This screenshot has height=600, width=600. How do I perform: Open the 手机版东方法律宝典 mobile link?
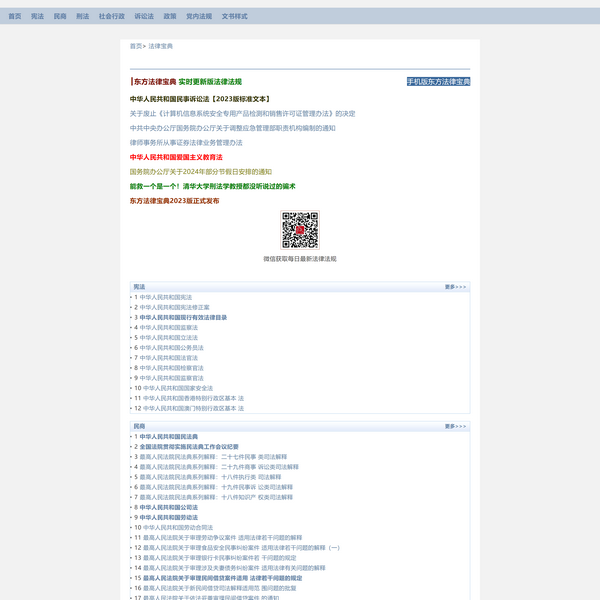click(x=438, y=82)
